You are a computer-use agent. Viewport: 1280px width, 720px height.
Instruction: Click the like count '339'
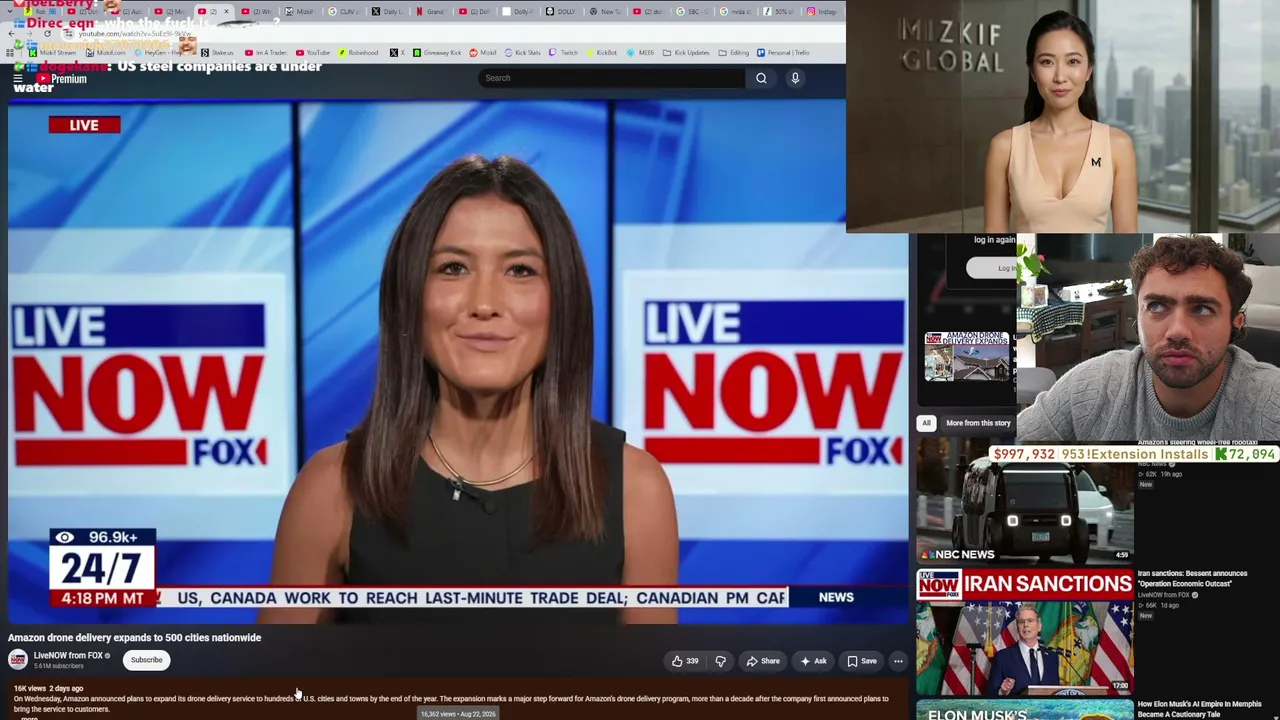[x=692, y=661]
